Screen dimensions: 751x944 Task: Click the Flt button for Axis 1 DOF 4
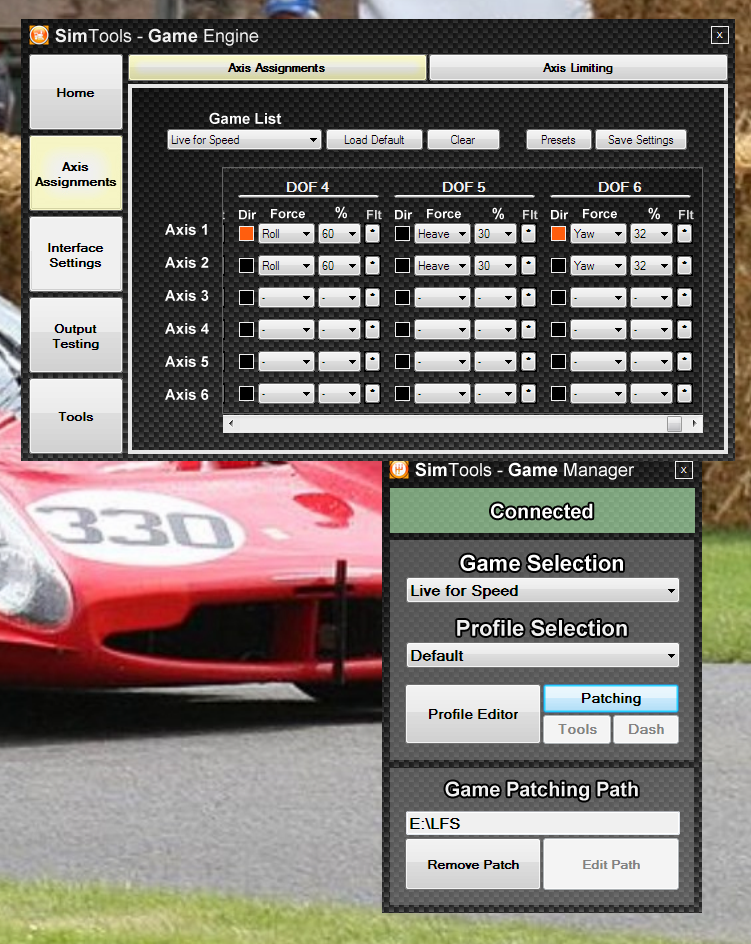372,234
